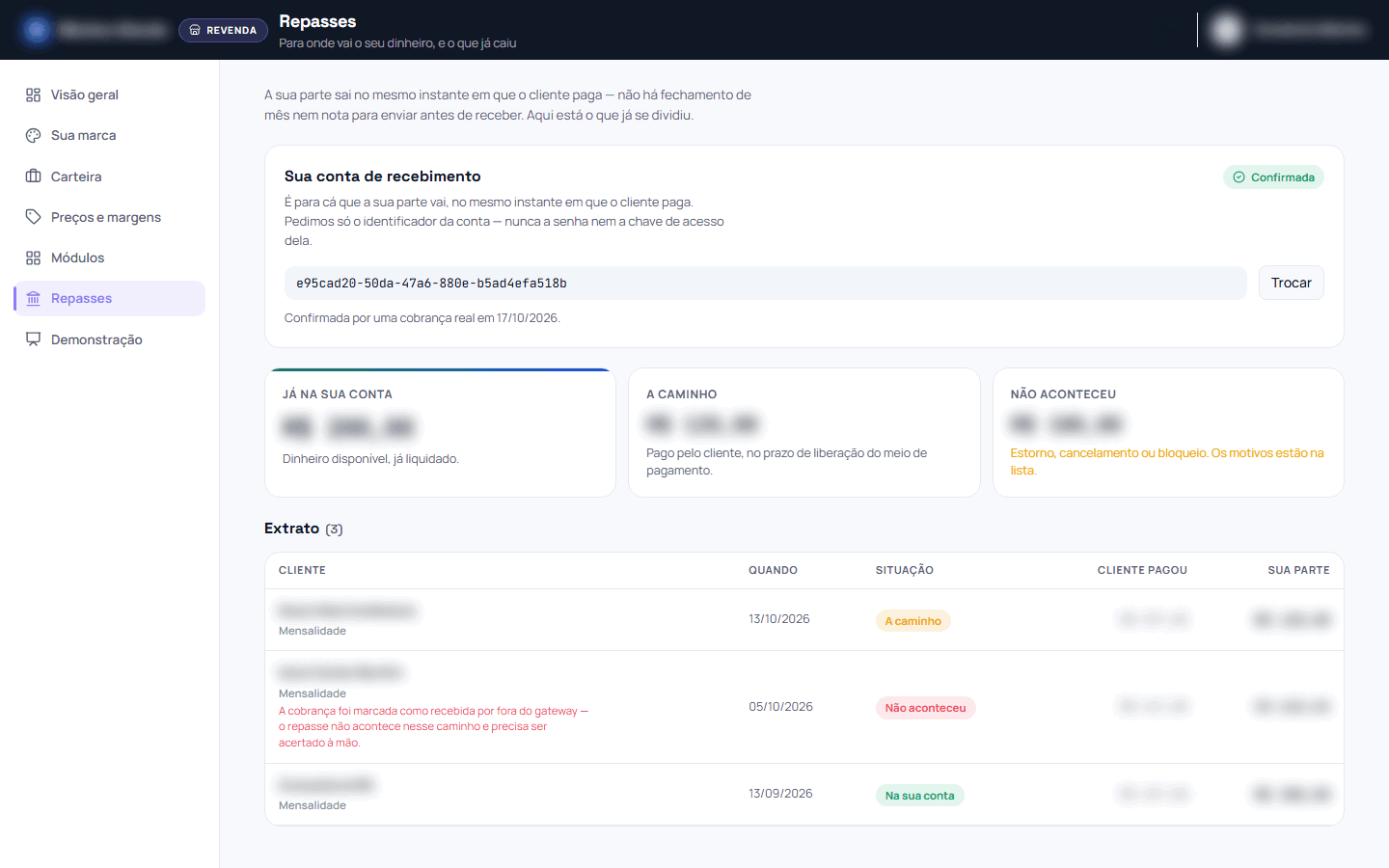1389x868 pixels.
Task: Select the NÃO ACONTECEU summary card
Action: 1168,432
